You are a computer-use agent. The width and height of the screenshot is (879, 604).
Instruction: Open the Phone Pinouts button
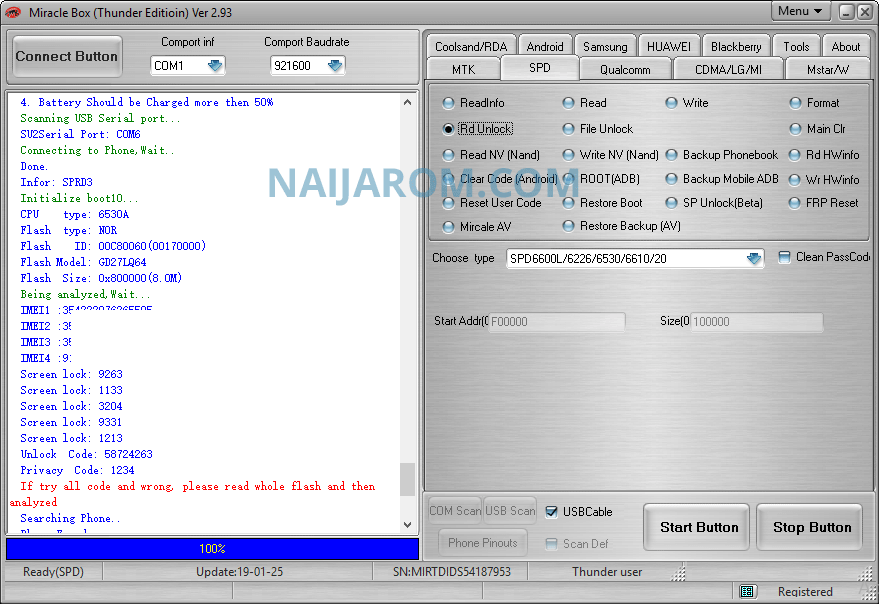pos(483,543)
